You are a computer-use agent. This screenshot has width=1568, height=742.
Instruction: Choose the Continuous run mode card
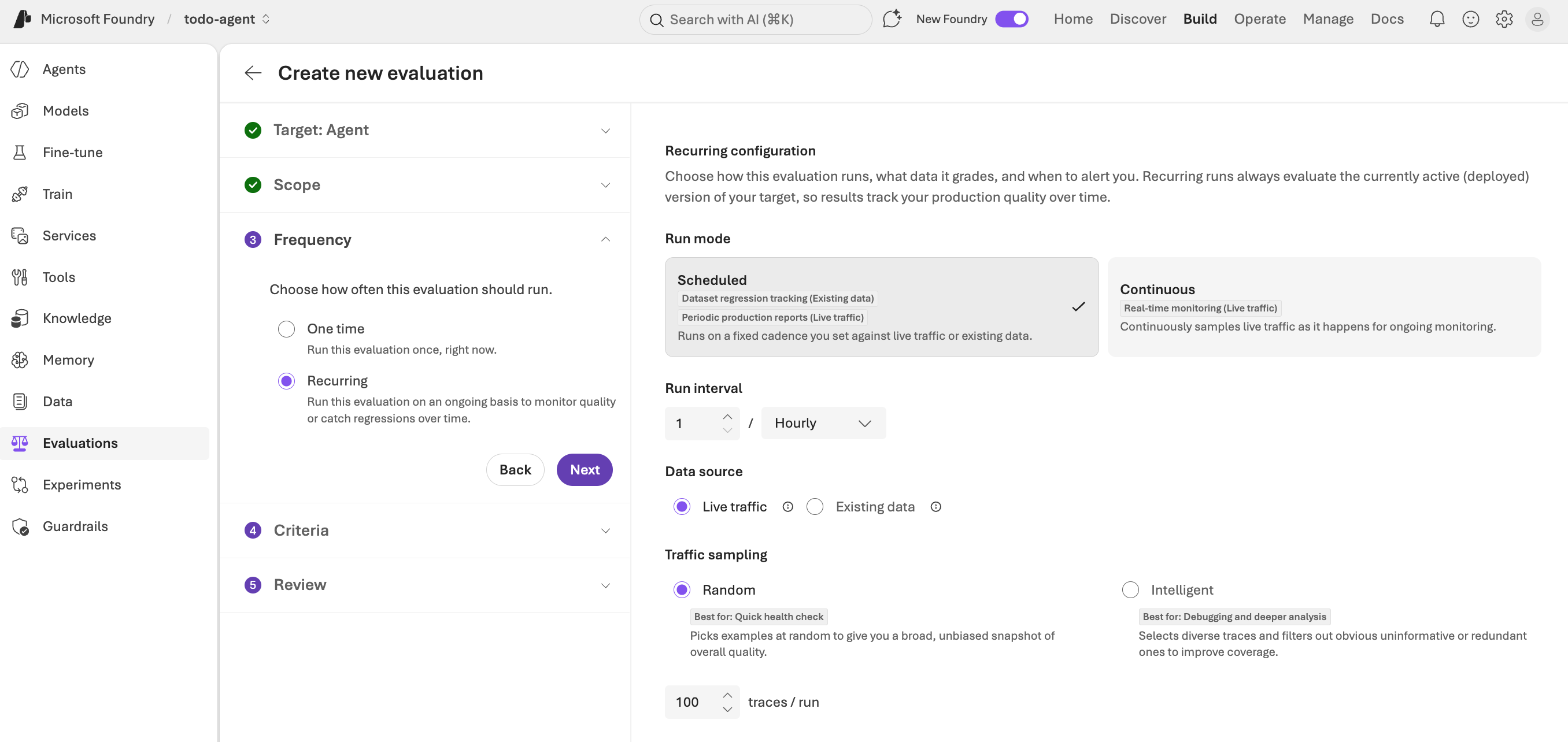1324,307
